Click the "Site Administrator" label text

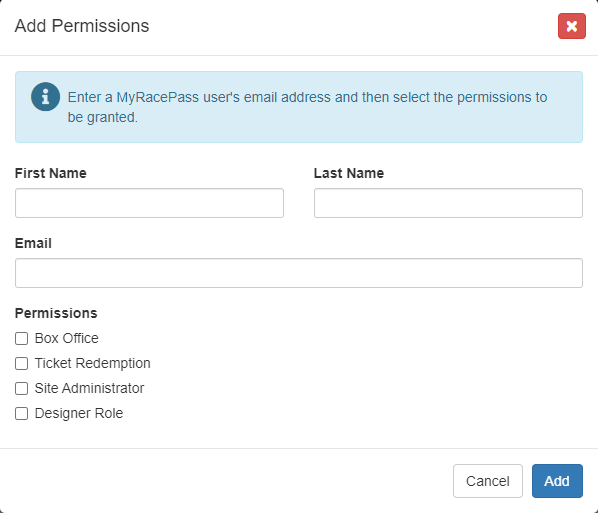[90, 388]
